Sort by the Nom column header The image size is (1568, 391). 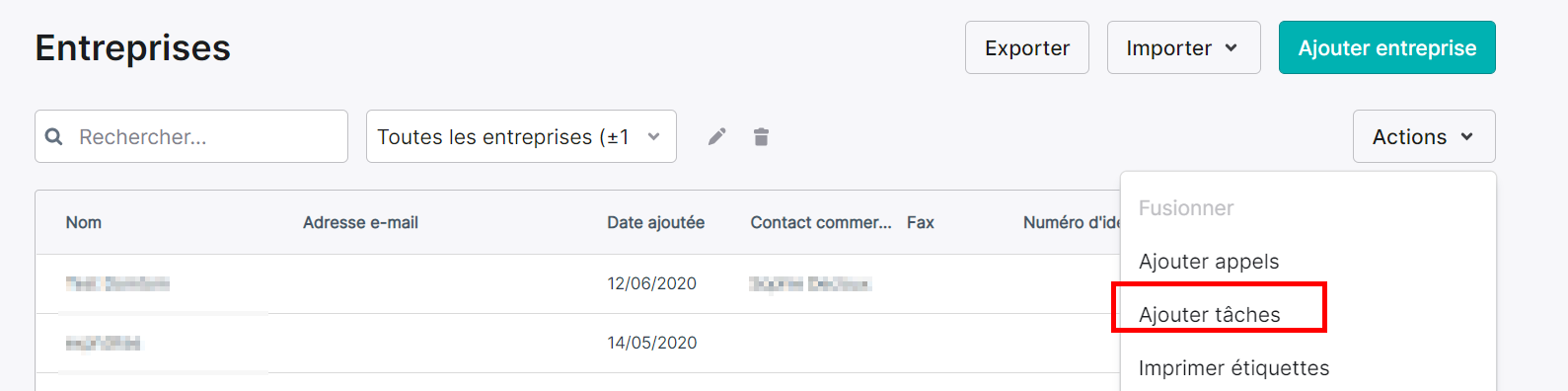point(84,223)
